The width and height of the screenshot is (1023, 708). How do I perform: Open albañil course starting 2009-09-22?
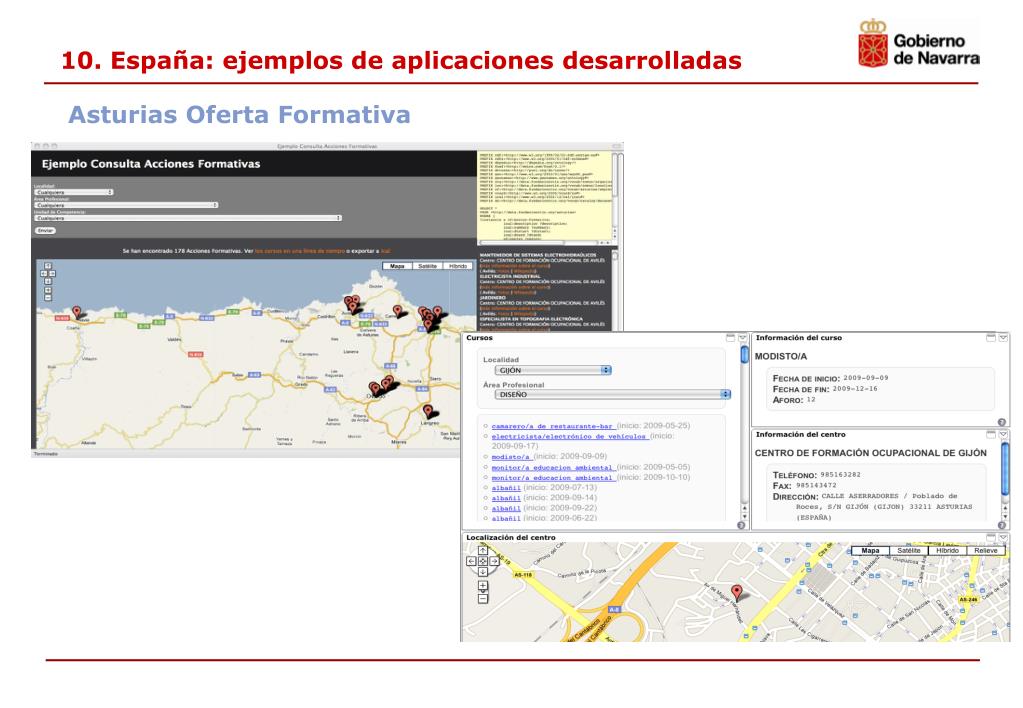[x=506, y=508]
